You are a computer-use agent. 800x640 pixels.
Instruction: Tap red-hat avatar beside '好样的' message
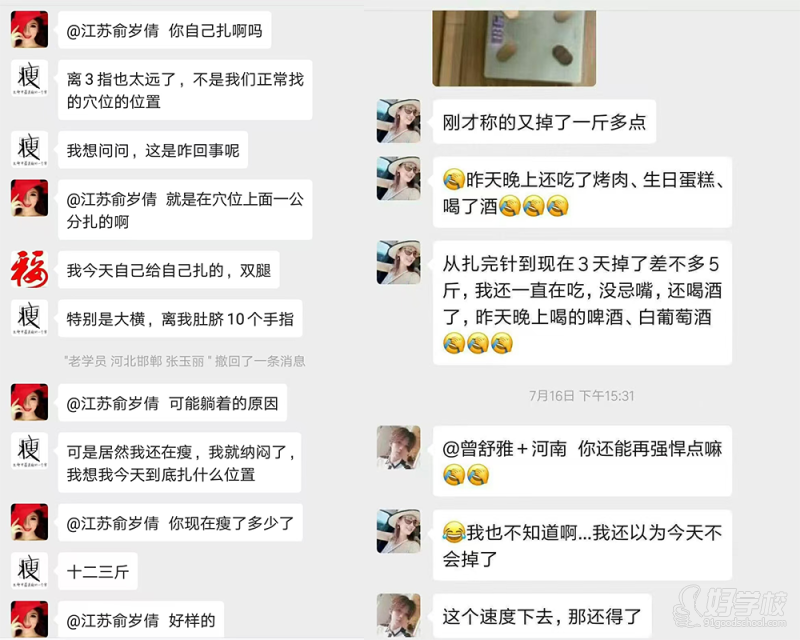[x=30, y=619]
